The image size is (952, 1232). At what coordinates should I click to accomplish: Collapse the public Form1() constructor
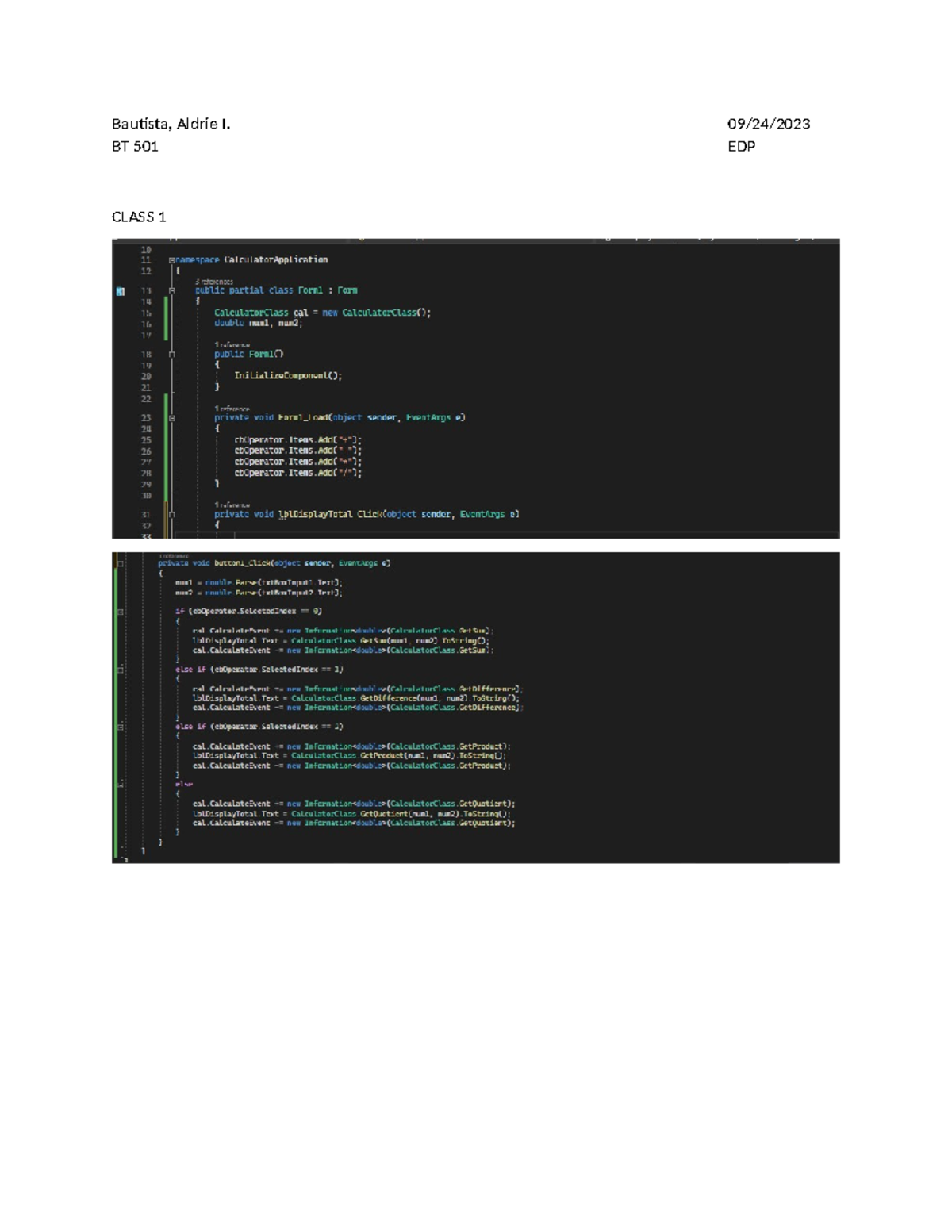171,355
